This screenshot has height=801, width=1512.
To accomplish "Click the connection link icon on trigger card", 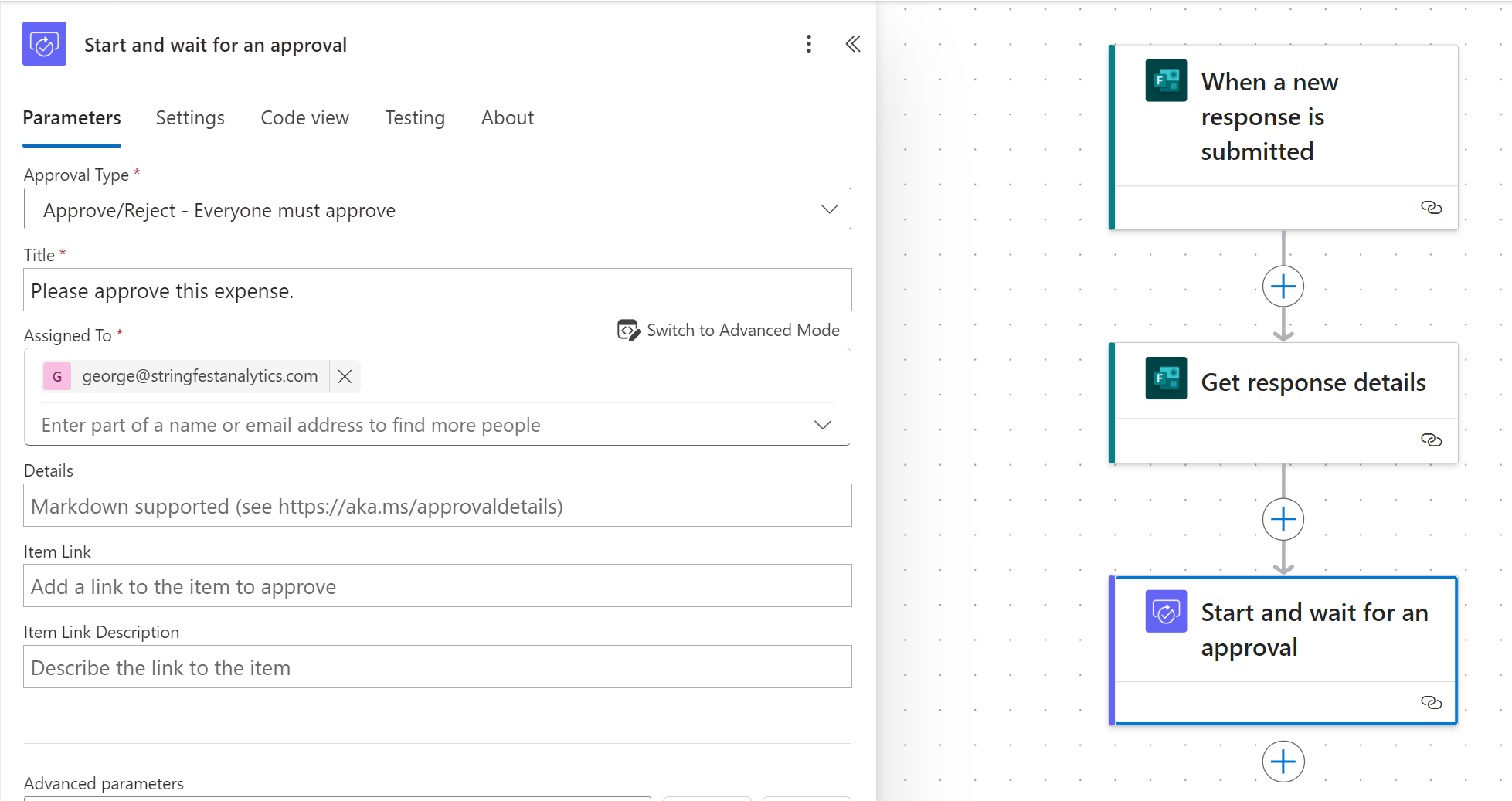I will pos(1431,208).
